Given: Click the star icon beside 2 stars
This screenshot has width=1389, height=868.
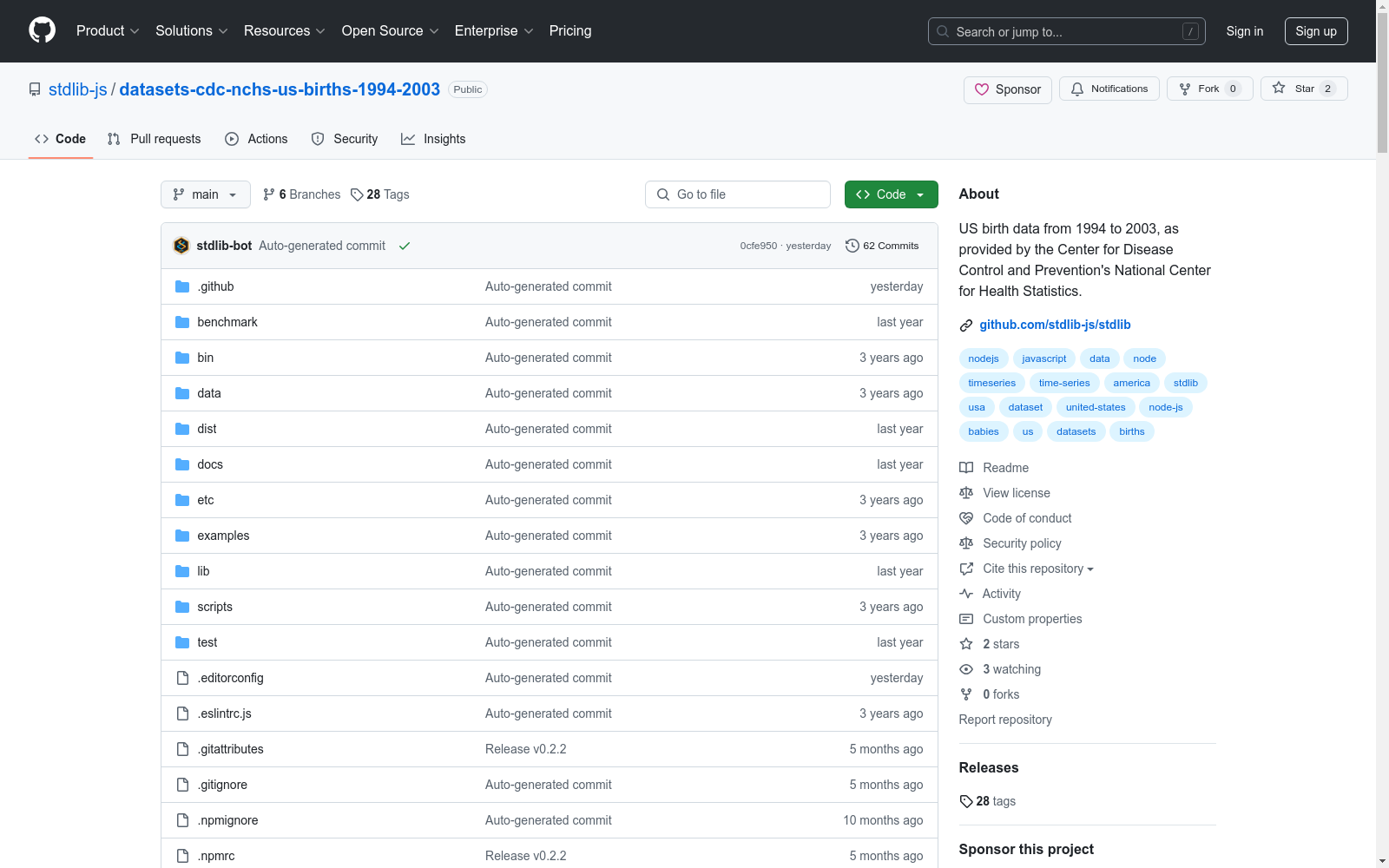Looking at the screenshot, I should (966, 644).
